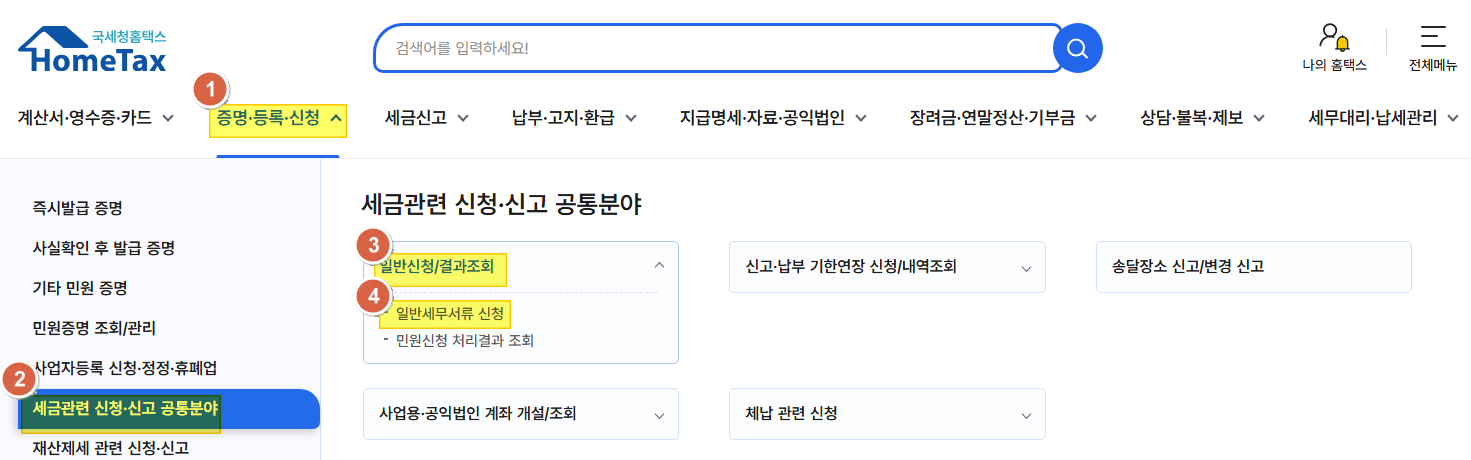1471x460 pixels.
Task: Open the 장려금·연말정산·기부금 menu
Action: click(x=1003, y=118)
